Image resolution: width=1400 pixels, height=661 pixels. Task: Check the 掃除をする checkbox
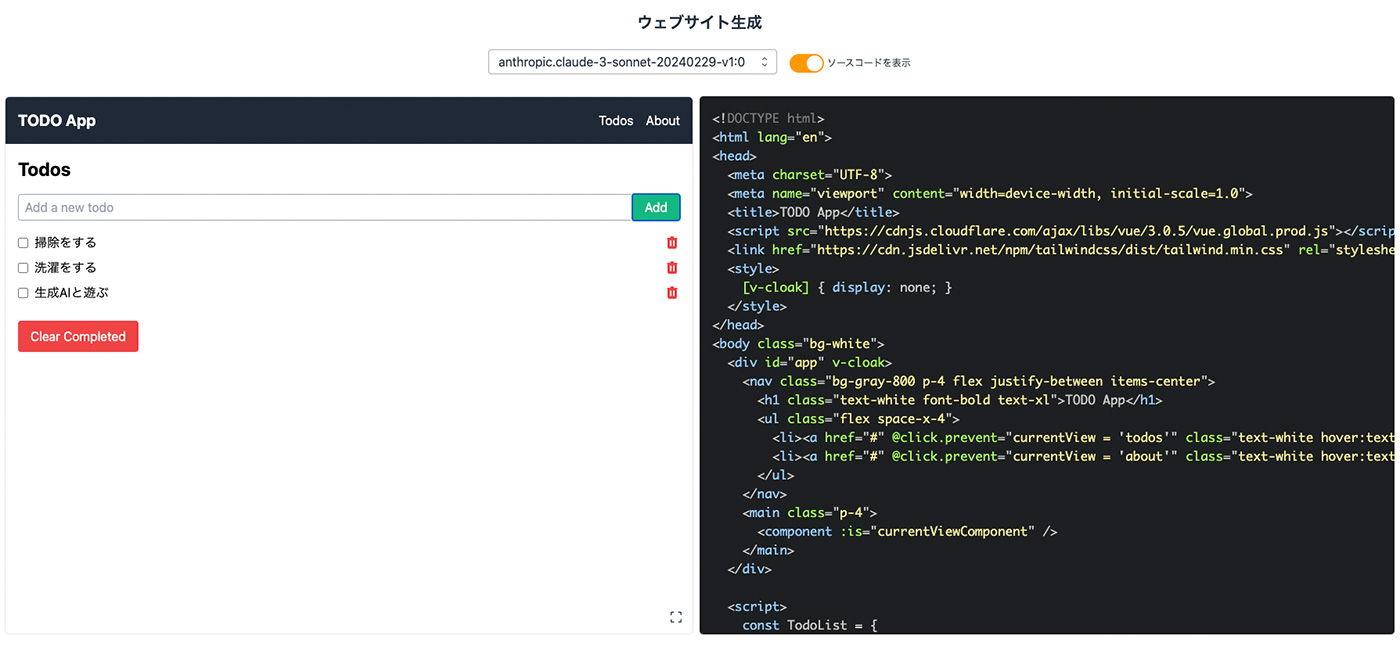coord(23,243)
